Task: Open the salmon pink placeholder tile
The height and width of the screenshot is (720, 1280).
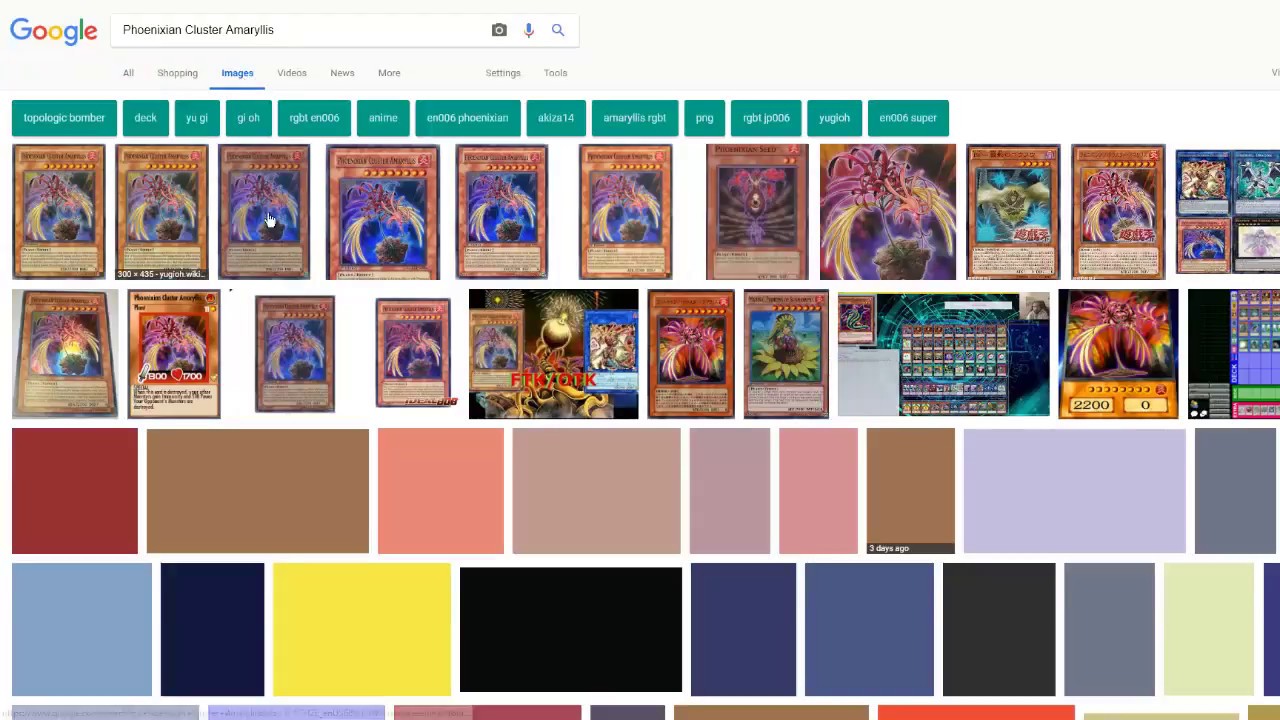Action: tap(441, 491)
